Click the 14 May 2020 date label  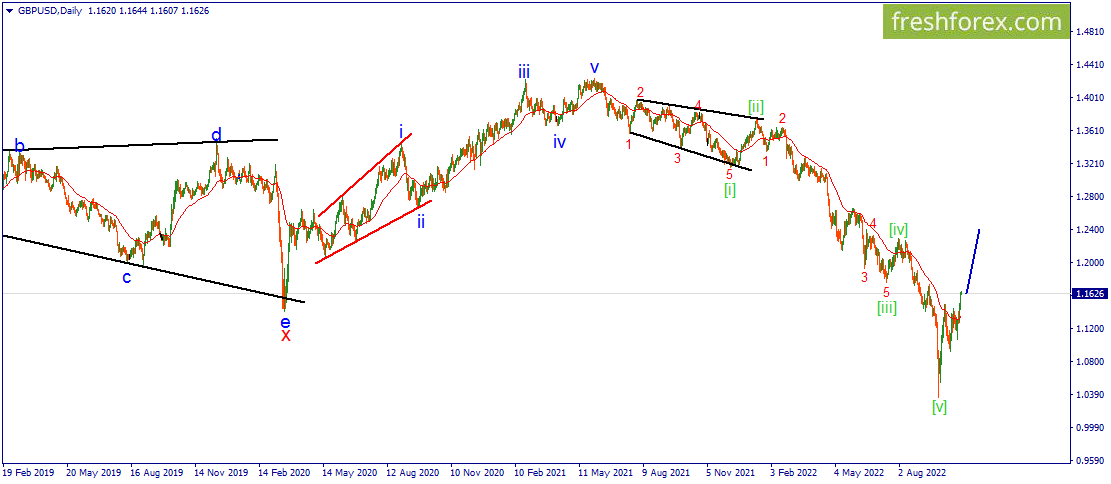coord(349,472)
